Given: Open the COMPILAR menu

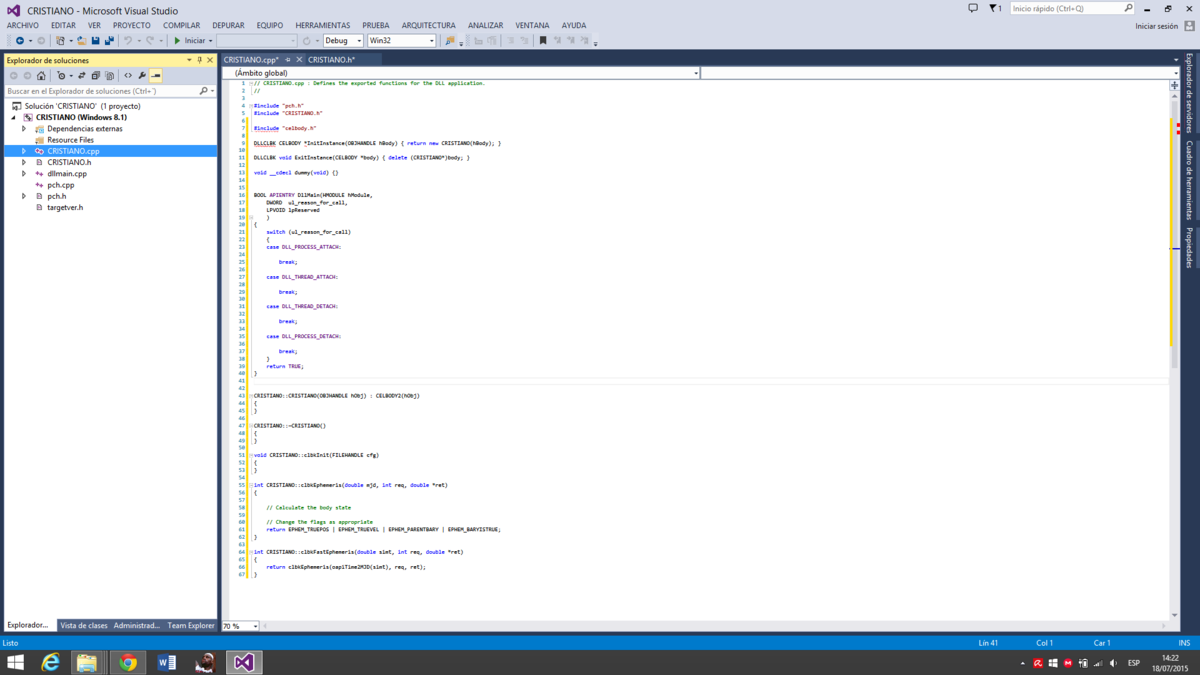Looking at the screenshot, I should [x=181, y=25].
